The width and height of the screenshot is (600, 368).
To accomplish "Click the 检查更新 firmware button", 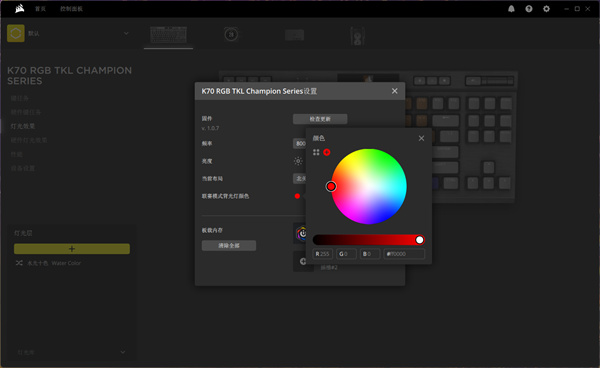I will (x=320, y=119).
